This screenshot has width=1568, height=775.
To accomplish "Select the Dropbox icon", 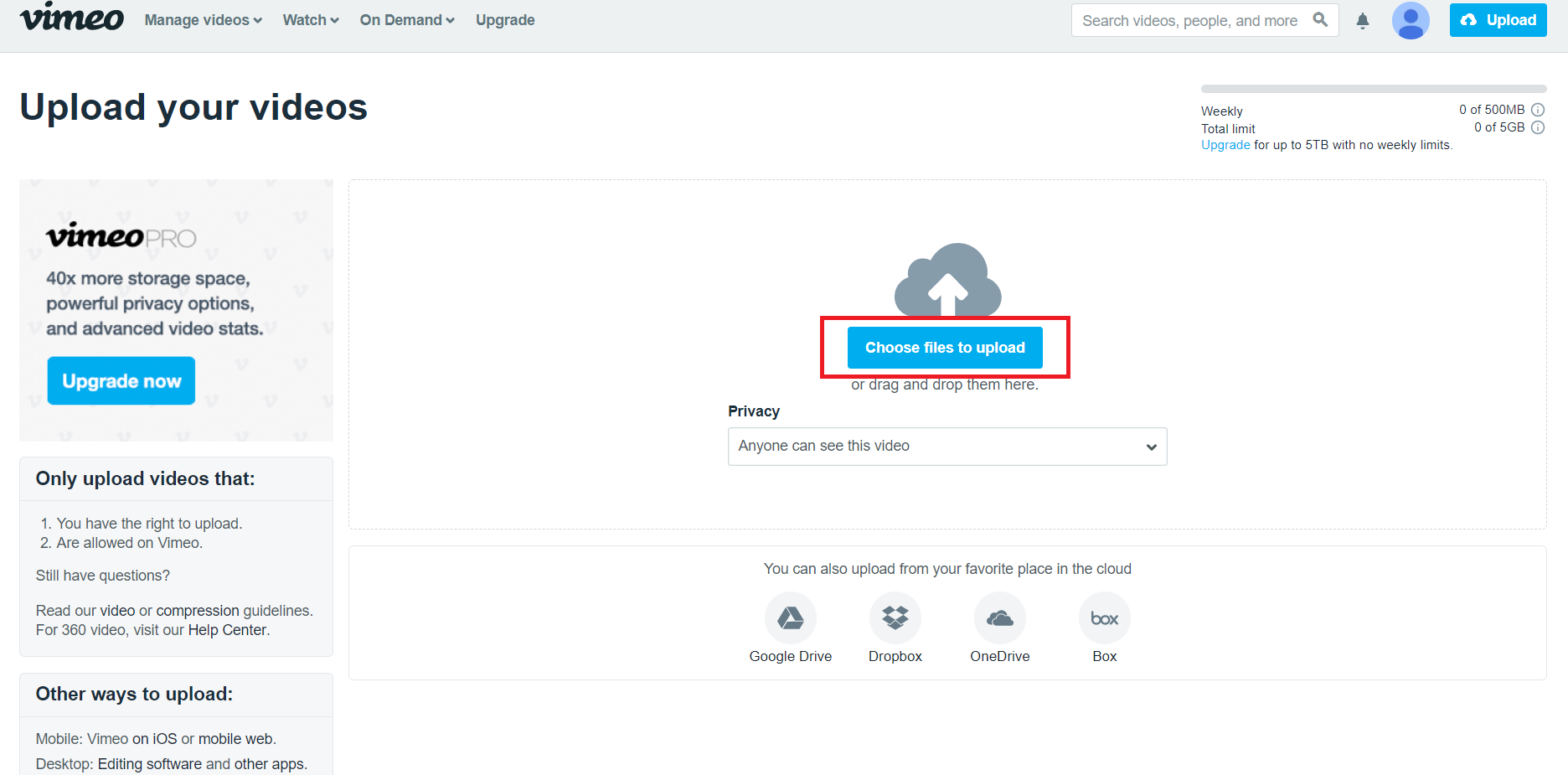I will click(x=895, y=618).
